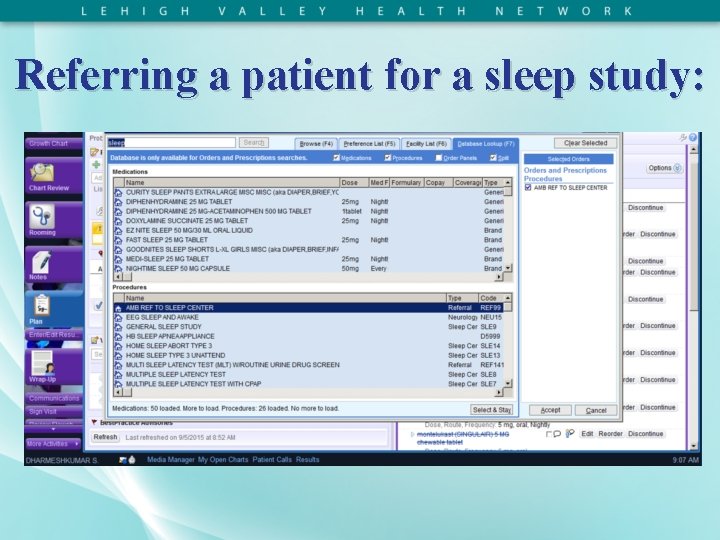Image resolution: width=720 pixels, height=540 pixels.
Task: Enable the Order Panels checkbox
Action: click(439, 158)
